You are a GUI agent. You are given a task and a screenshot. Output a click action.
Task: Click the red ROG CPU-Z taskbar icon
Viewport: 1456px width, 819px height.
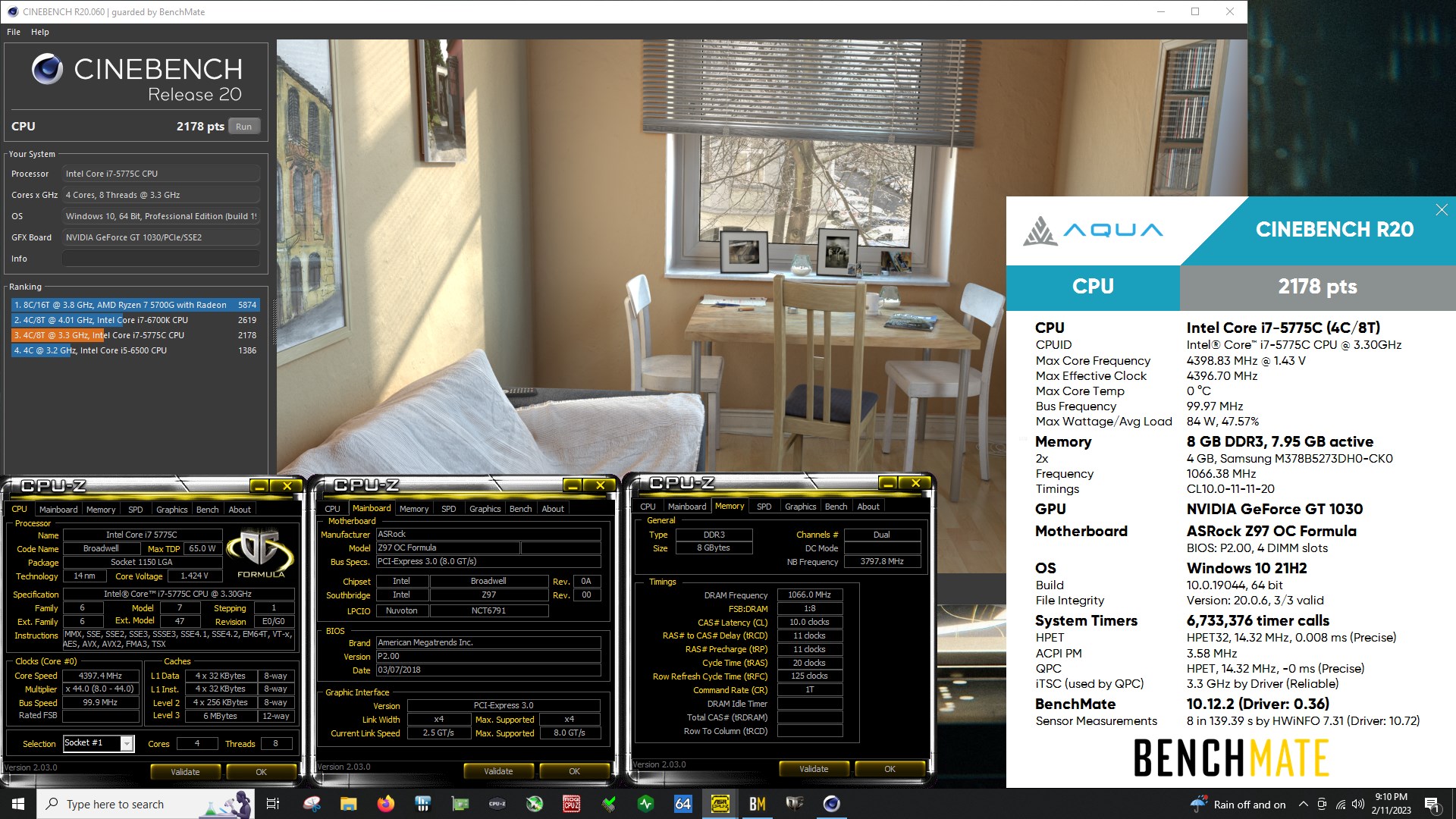click(x=572, y=804)
